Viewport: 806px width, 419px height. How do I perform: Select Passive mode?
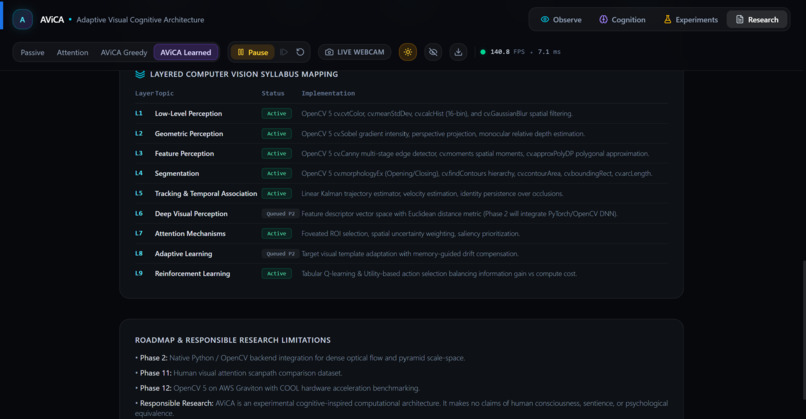(32, 52)
